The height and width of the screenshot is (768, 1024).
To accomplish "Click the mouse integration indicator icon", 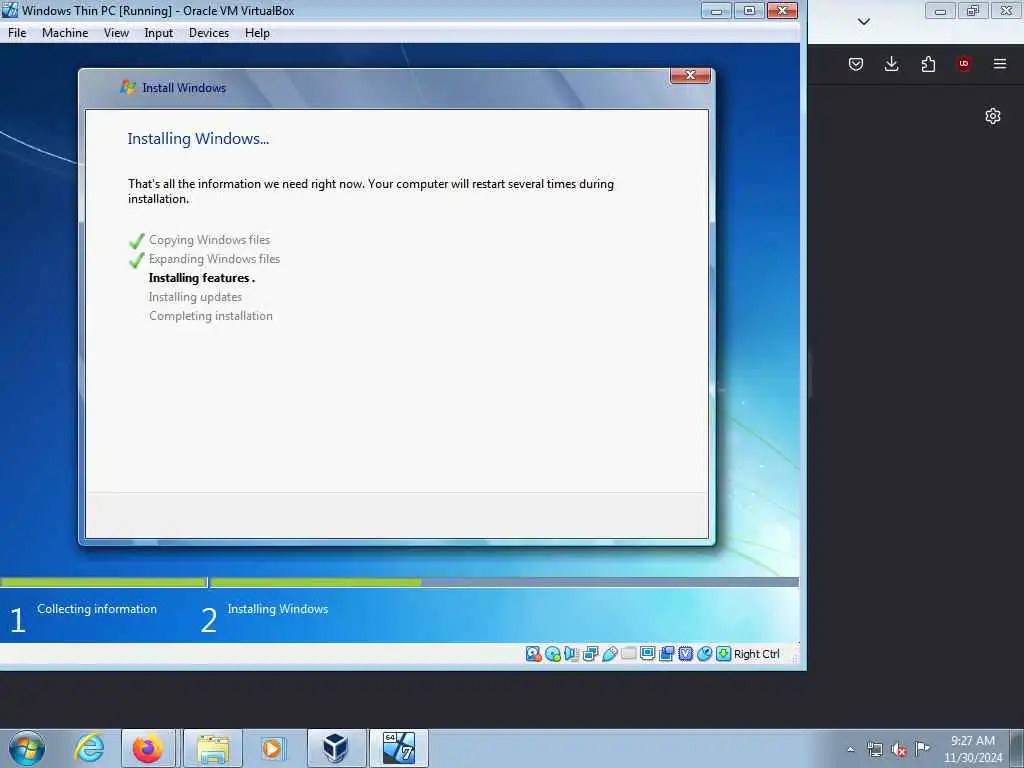I will [x=704, y=654].
